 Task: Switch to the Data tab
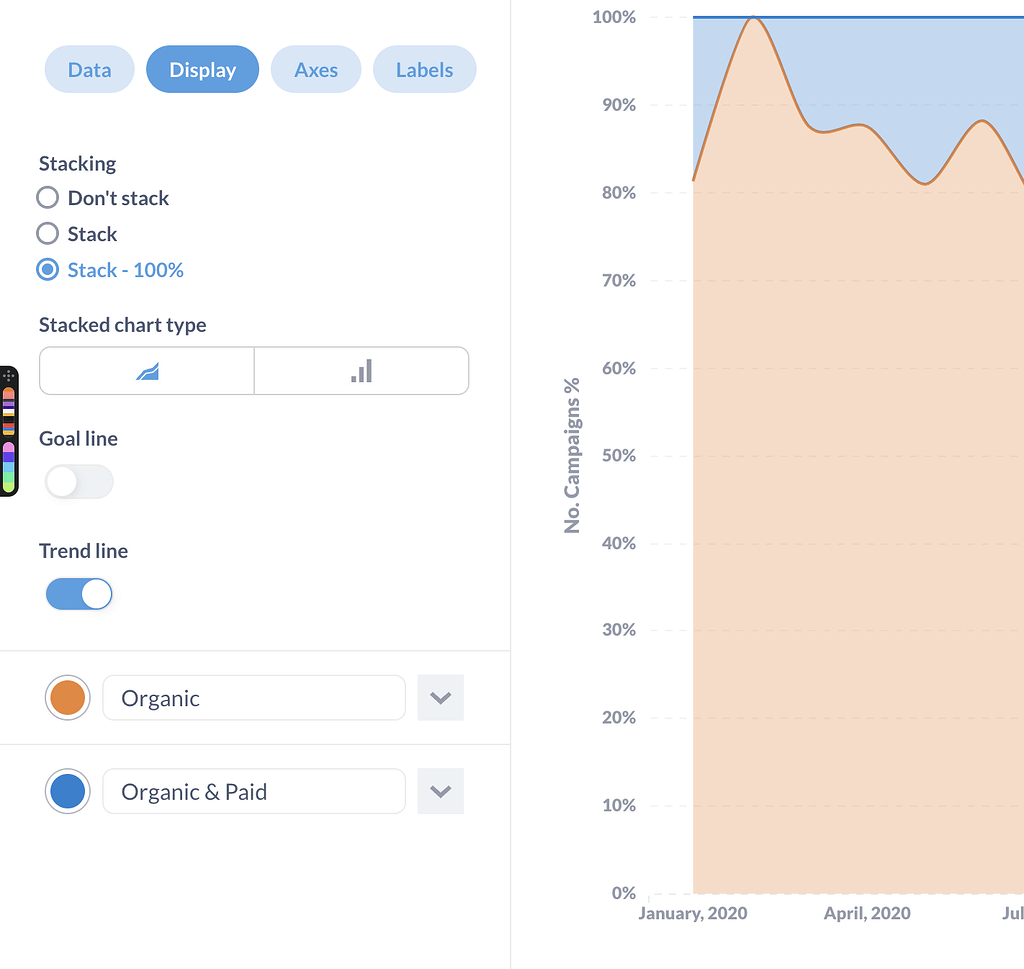89,69
